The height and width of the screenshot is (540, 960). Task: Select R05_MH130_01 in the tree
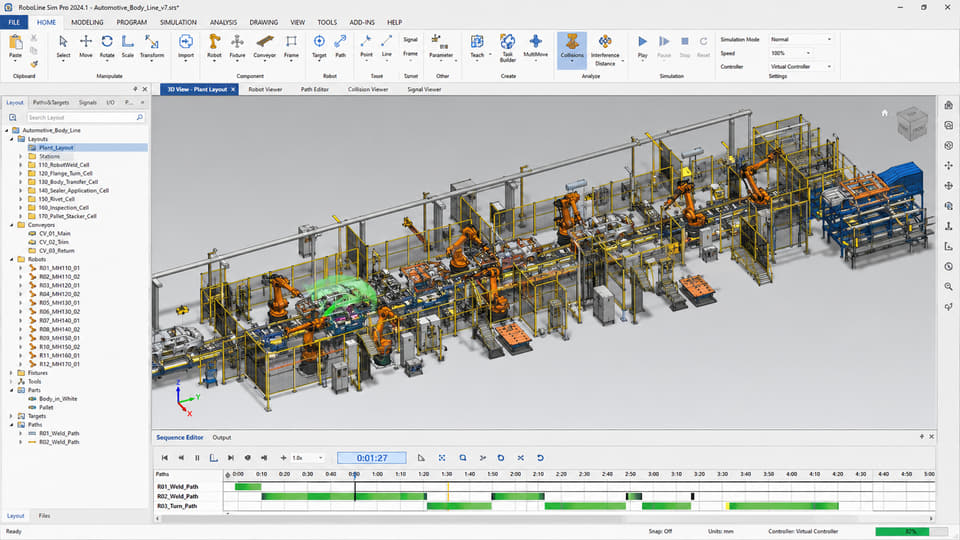click(59, 302)
